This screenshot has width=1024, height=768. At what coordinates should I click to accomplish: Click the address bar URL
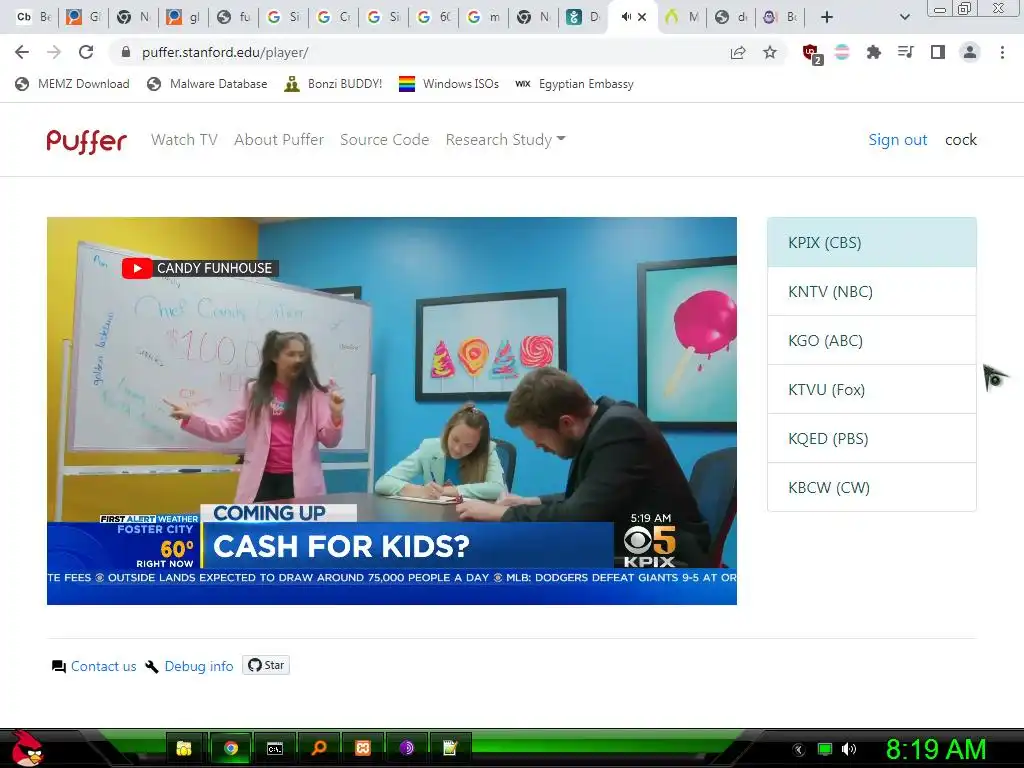click(x=225, y=52)
